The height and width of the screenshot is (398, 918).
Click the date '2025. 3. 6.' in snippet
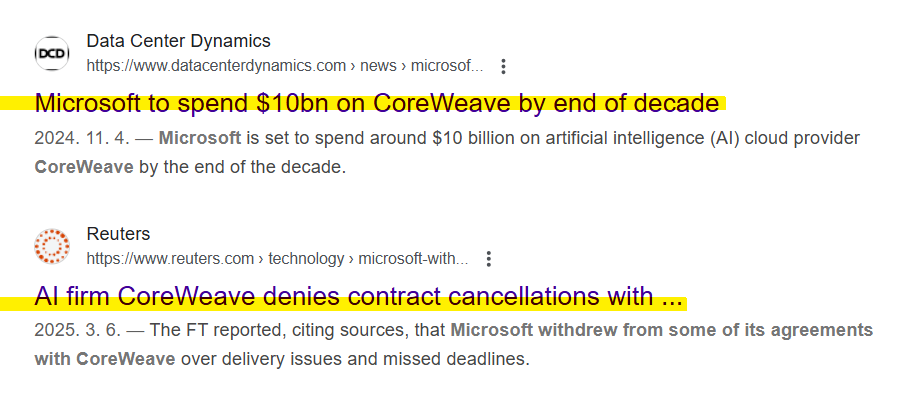[77, 330]
